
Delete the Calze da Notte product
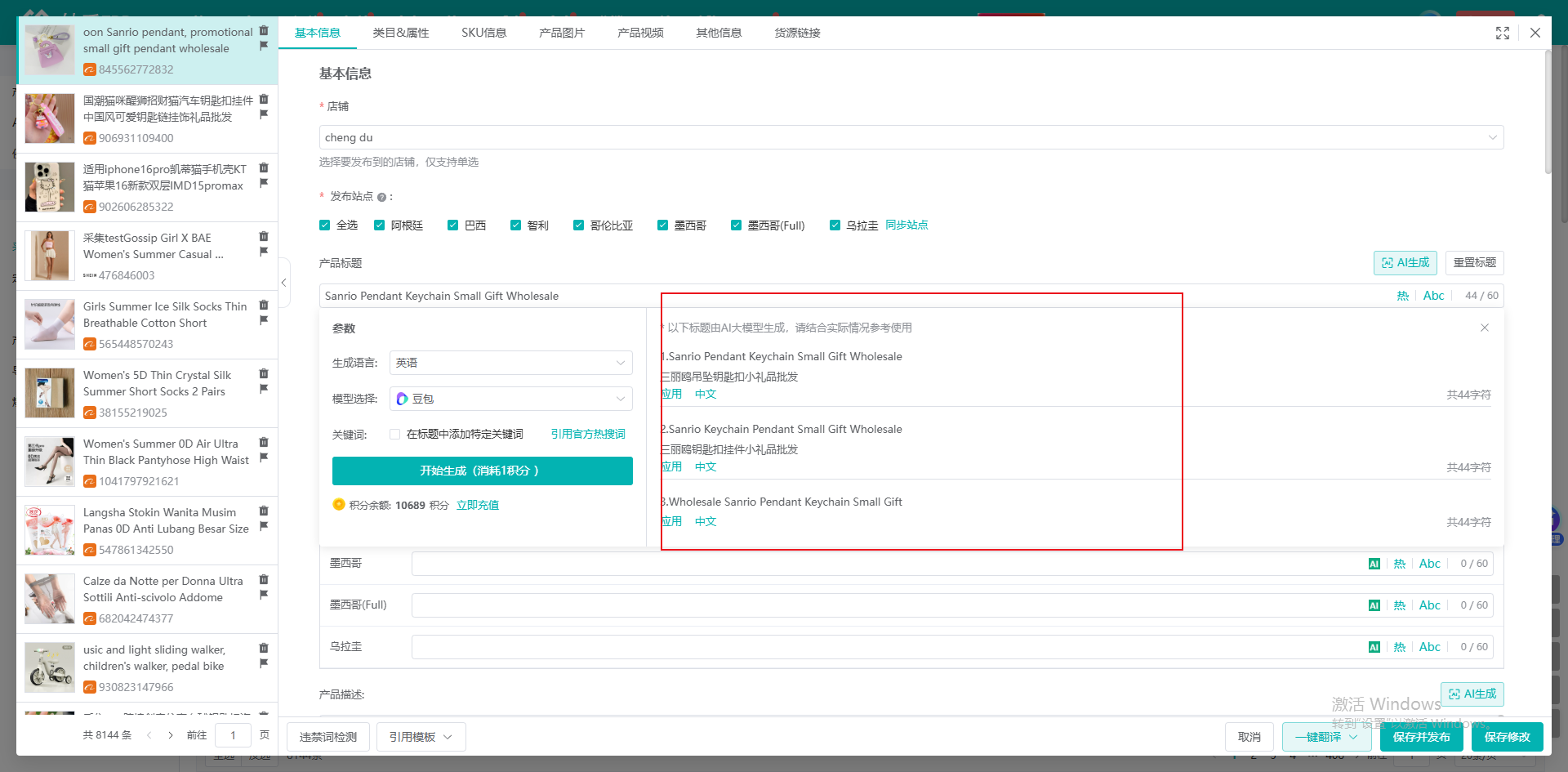(x=264, y=579)
